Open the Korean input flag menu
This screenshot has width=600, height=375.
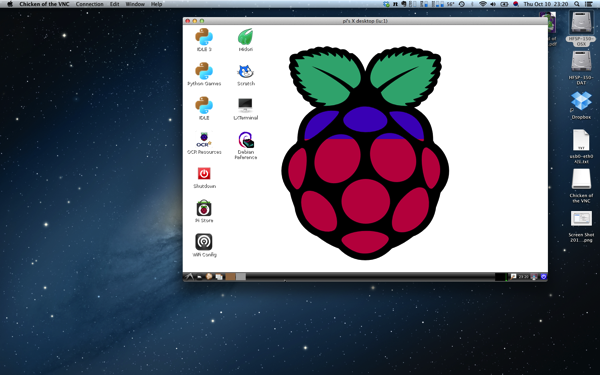(x=515, y=4)
